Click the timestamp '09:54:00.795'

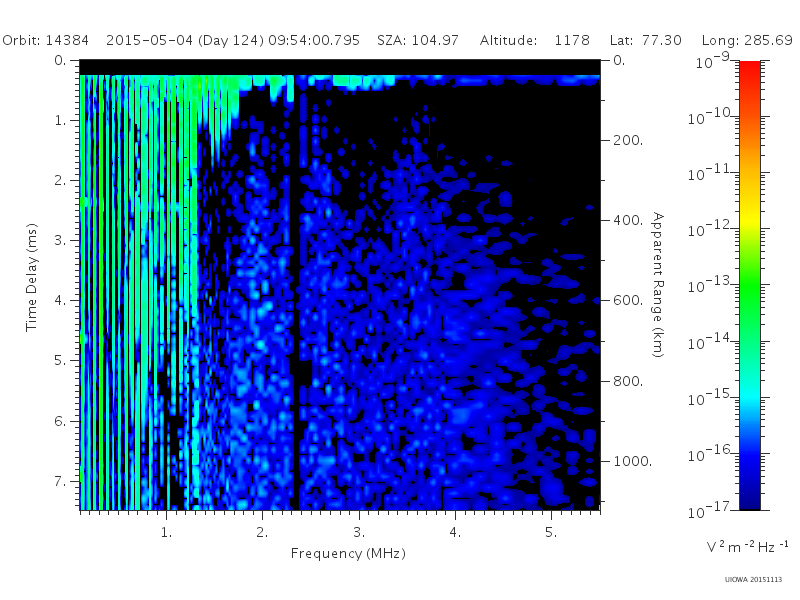tap(314, 40)
